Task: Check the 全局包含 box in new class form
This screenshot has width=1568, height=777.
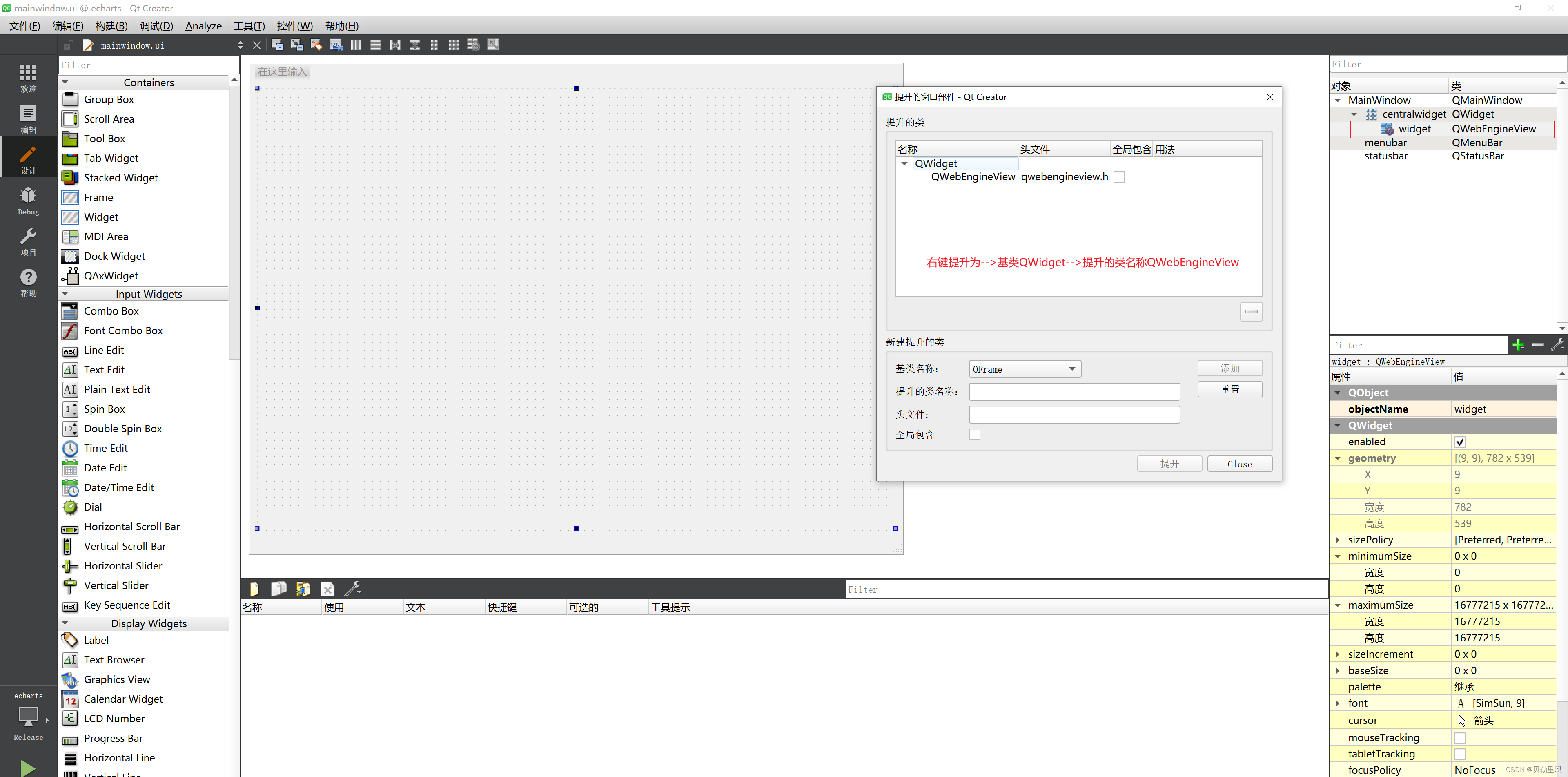Action: point(975,434)
